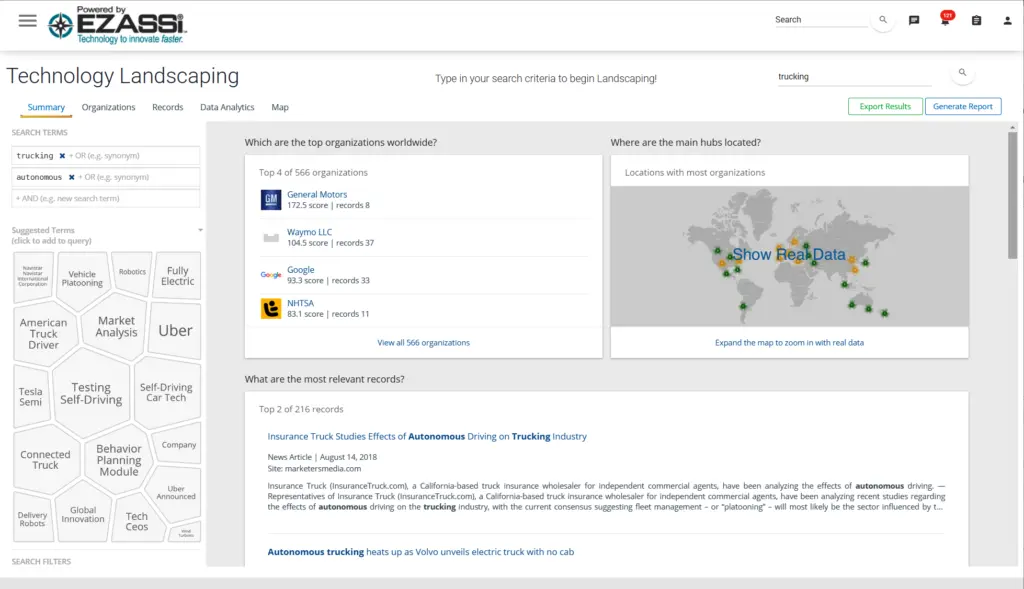Add suggested term Robotics
The height and width of the screenshot is (589, 1024).
point(133,272)
